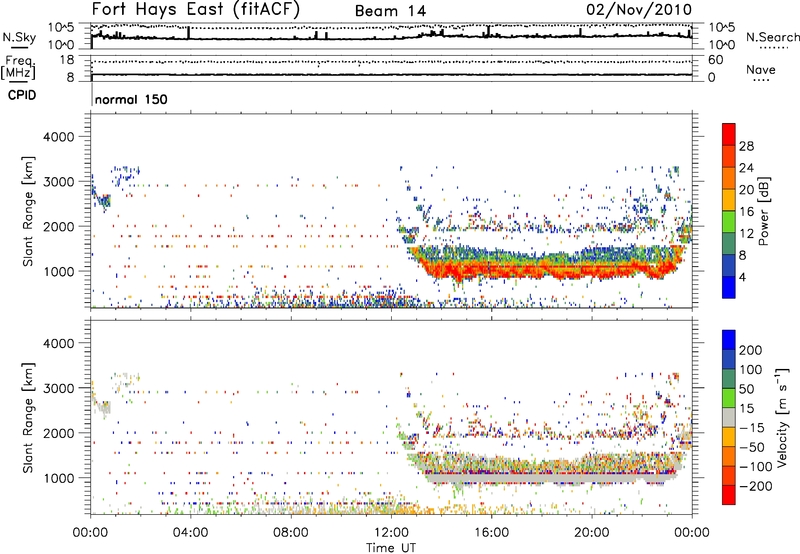The image size is (800, 554).
Task: Click the Nave axis value '60'
Action: pyautogui.click(x=716, y=60)
